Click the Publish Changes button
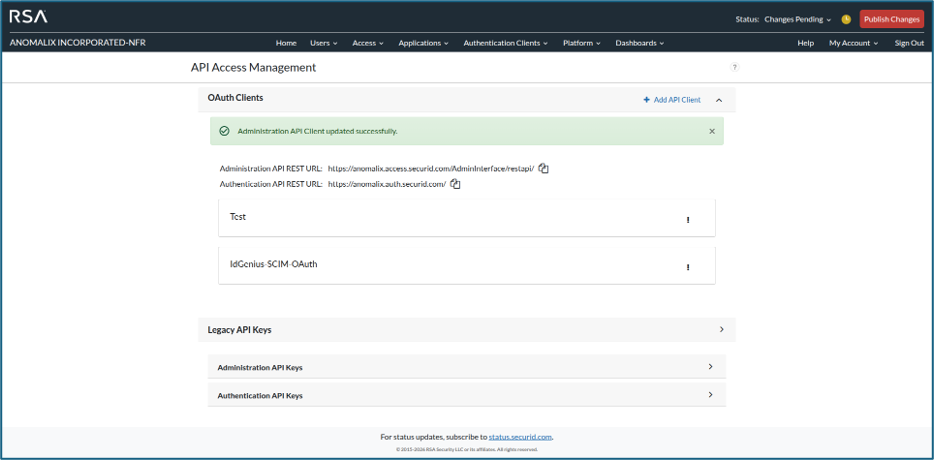 892,19
